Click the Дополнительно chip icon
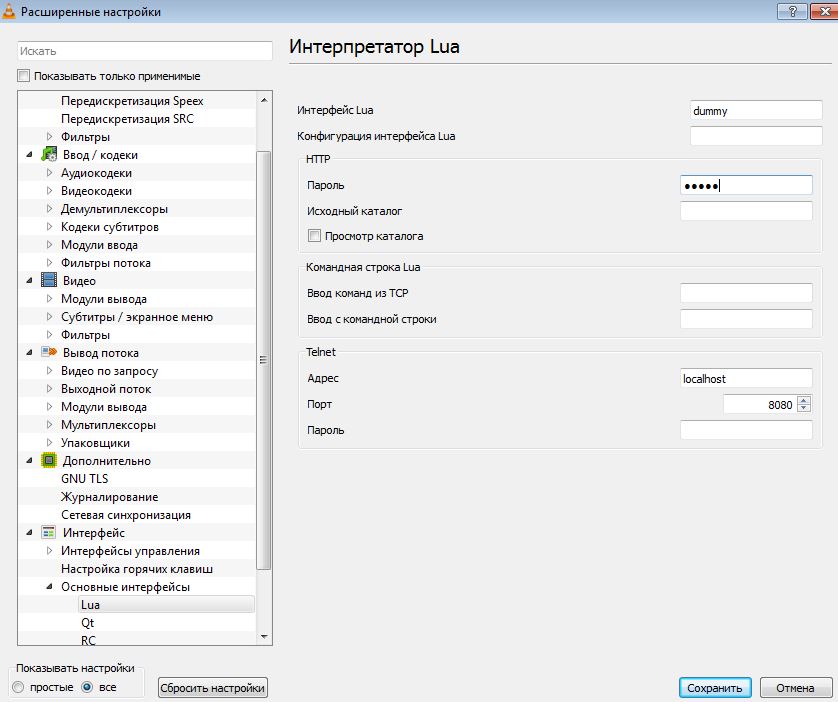 point(49,460)
